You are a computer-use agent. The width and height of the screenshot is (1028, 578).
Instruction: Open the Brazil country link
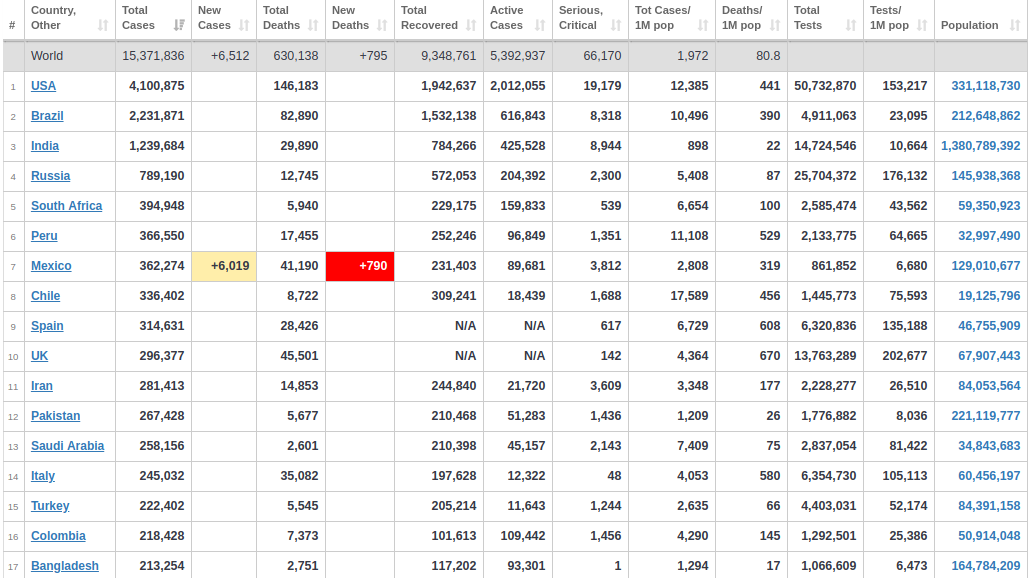pyautogui.click(x=47, y=116)
